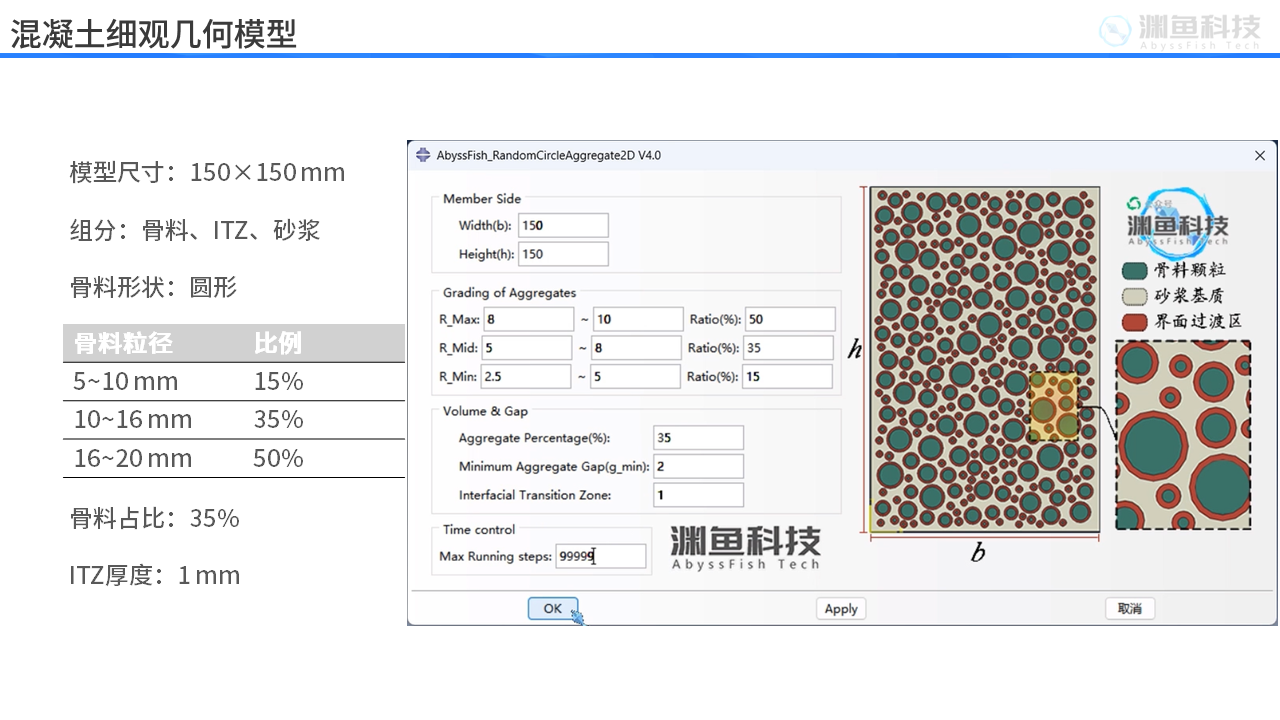Click the Apply button
Image resolution: width=1280 pixels, height=720 pixels.
point(841,608)
